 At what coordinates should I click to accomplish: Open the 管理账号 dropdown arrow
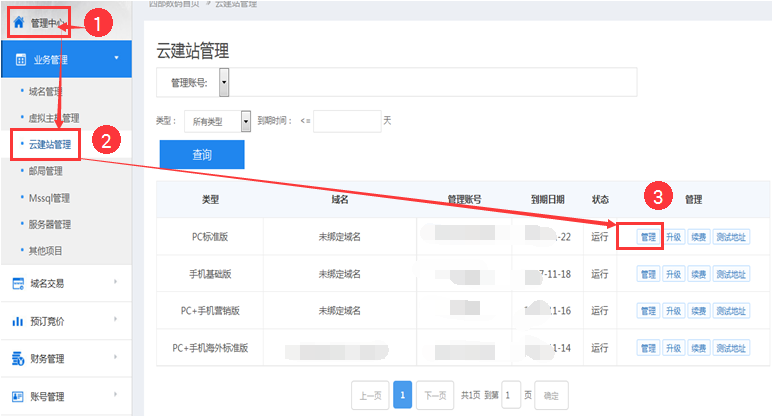point(224,82)
